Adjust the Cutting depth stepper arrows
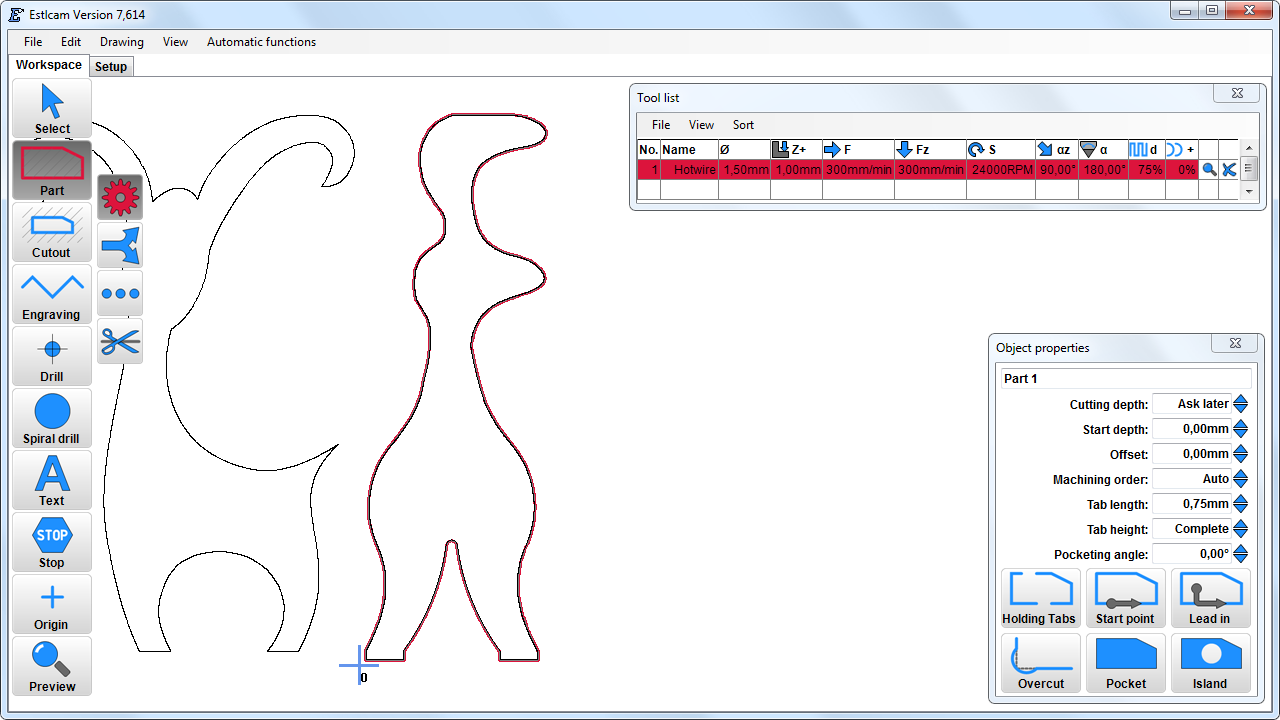This screenshot has height=720, width=1280. pos(1241,404)
